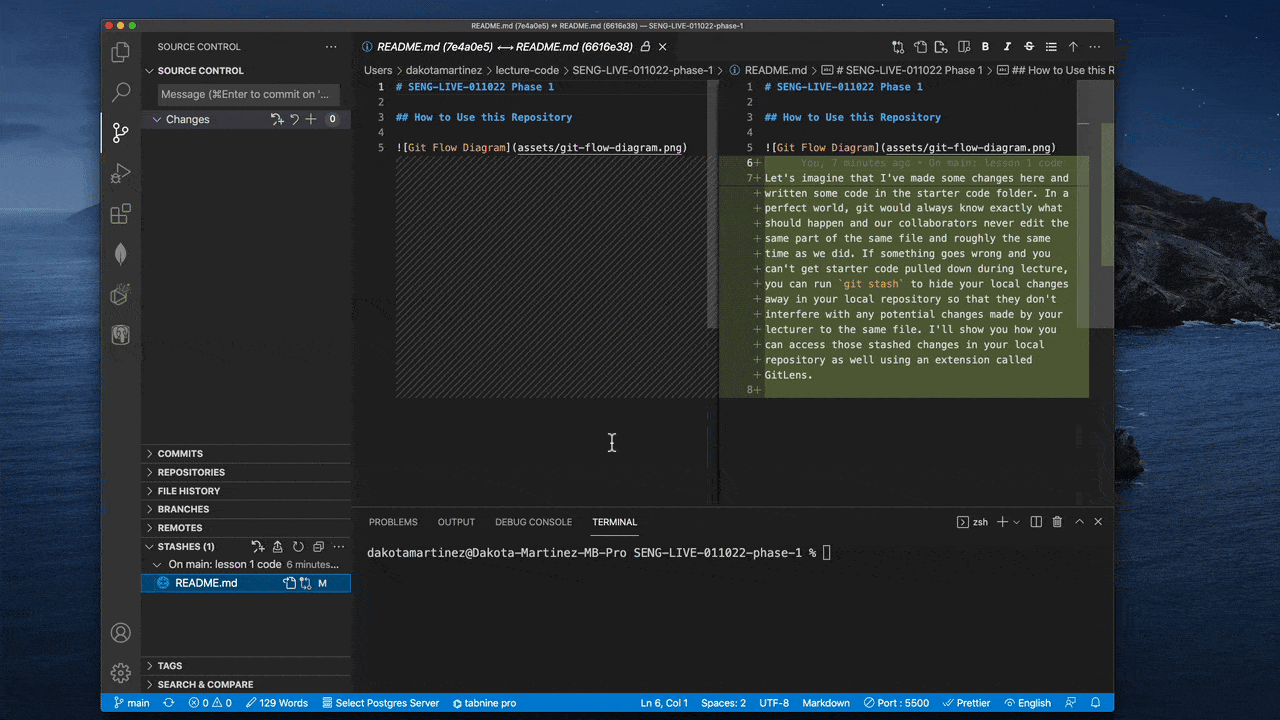Toggle bullet list formatting
Screen dimensions: 1280x720
coord(1051,47)
